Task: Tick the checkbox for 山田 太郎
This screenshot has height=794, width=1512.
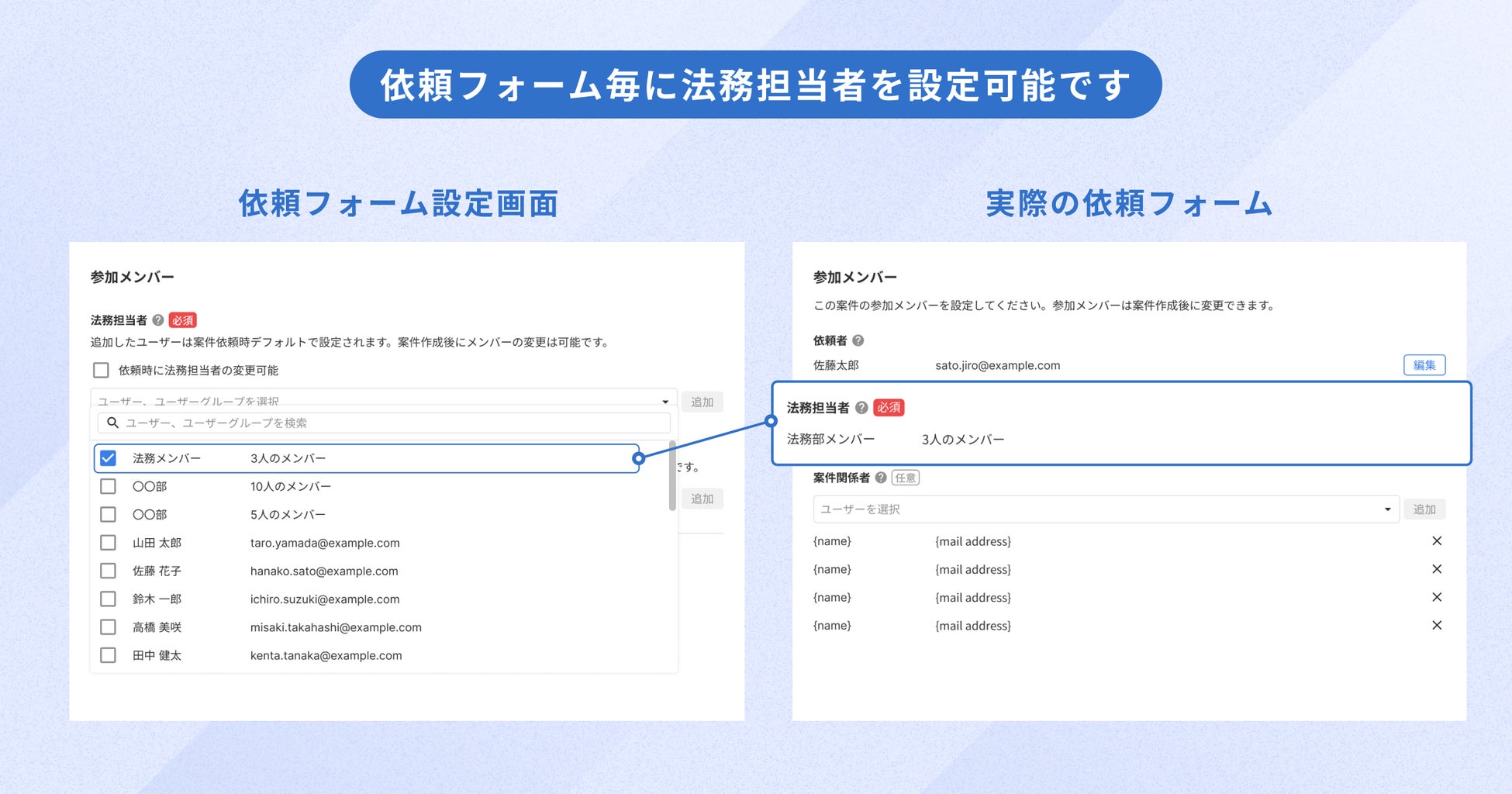Action: (x=109, y=543)
